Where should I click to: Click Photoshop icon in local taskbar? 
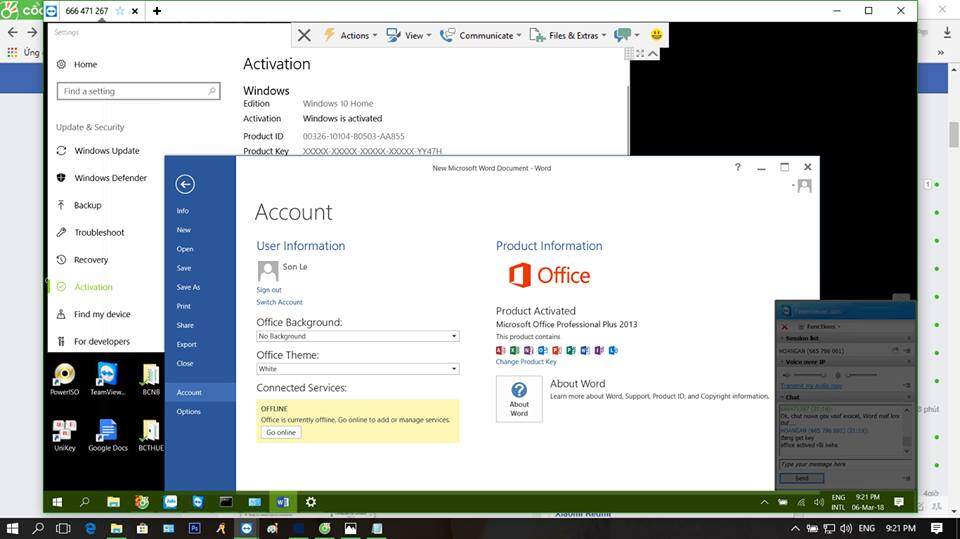click(194, 528)
